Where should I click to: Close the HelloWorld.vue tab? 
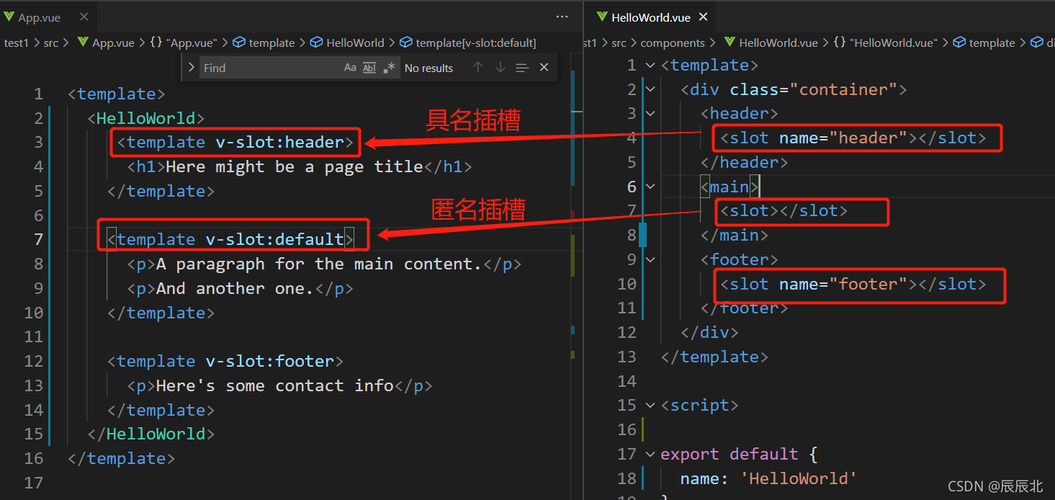click(x=704, y=17)
